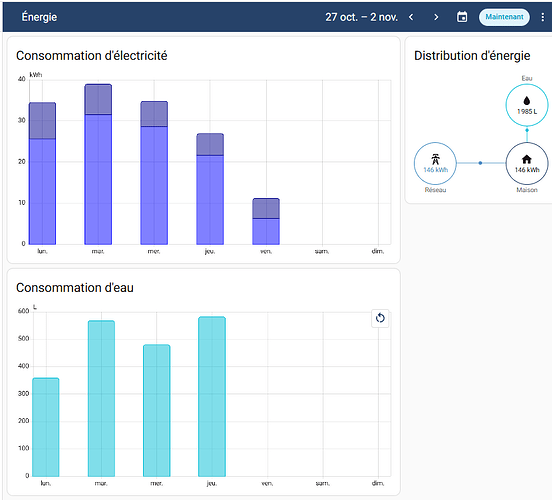Open the calendar date picker

coord(462,17)
